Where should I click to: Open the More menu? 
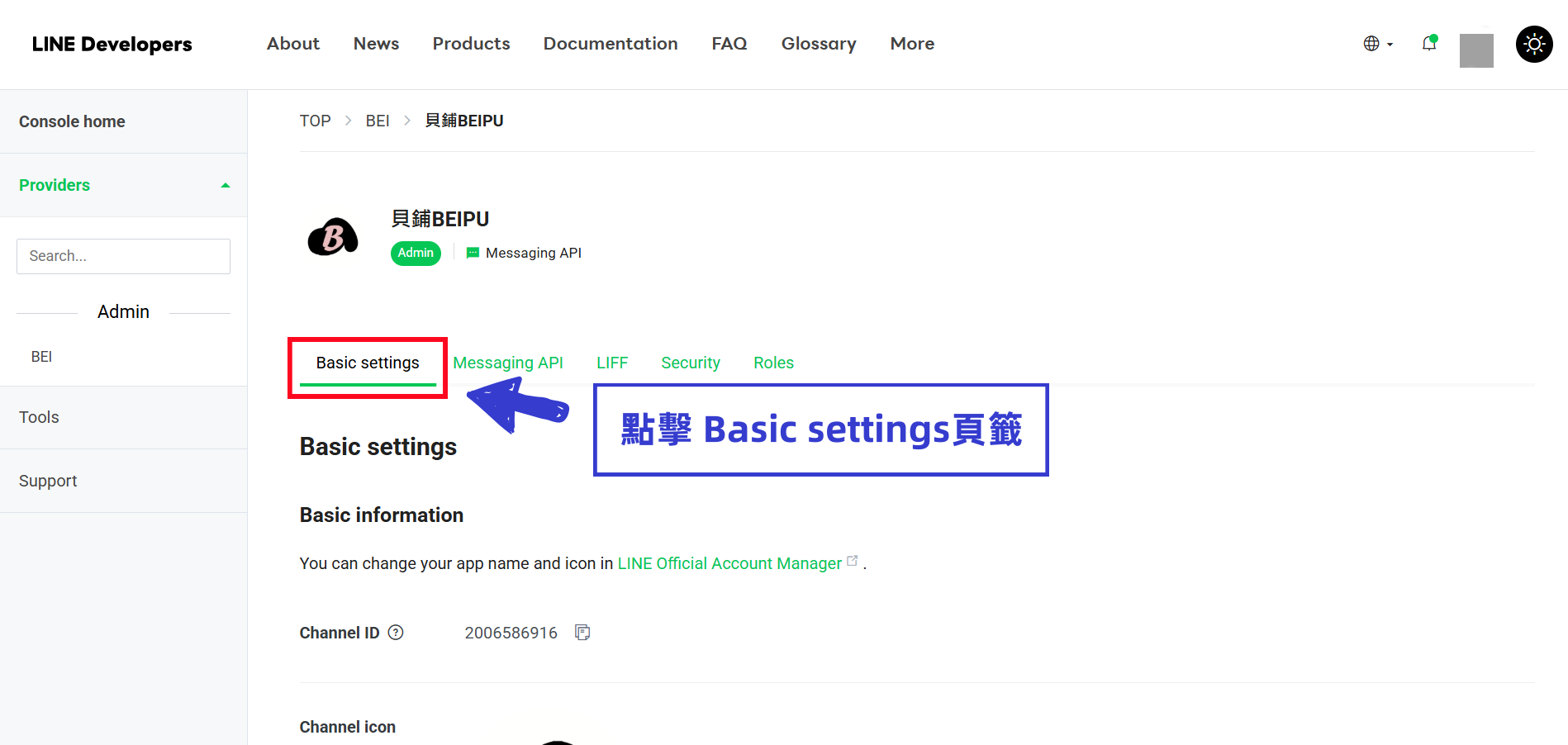pos(912,44)
